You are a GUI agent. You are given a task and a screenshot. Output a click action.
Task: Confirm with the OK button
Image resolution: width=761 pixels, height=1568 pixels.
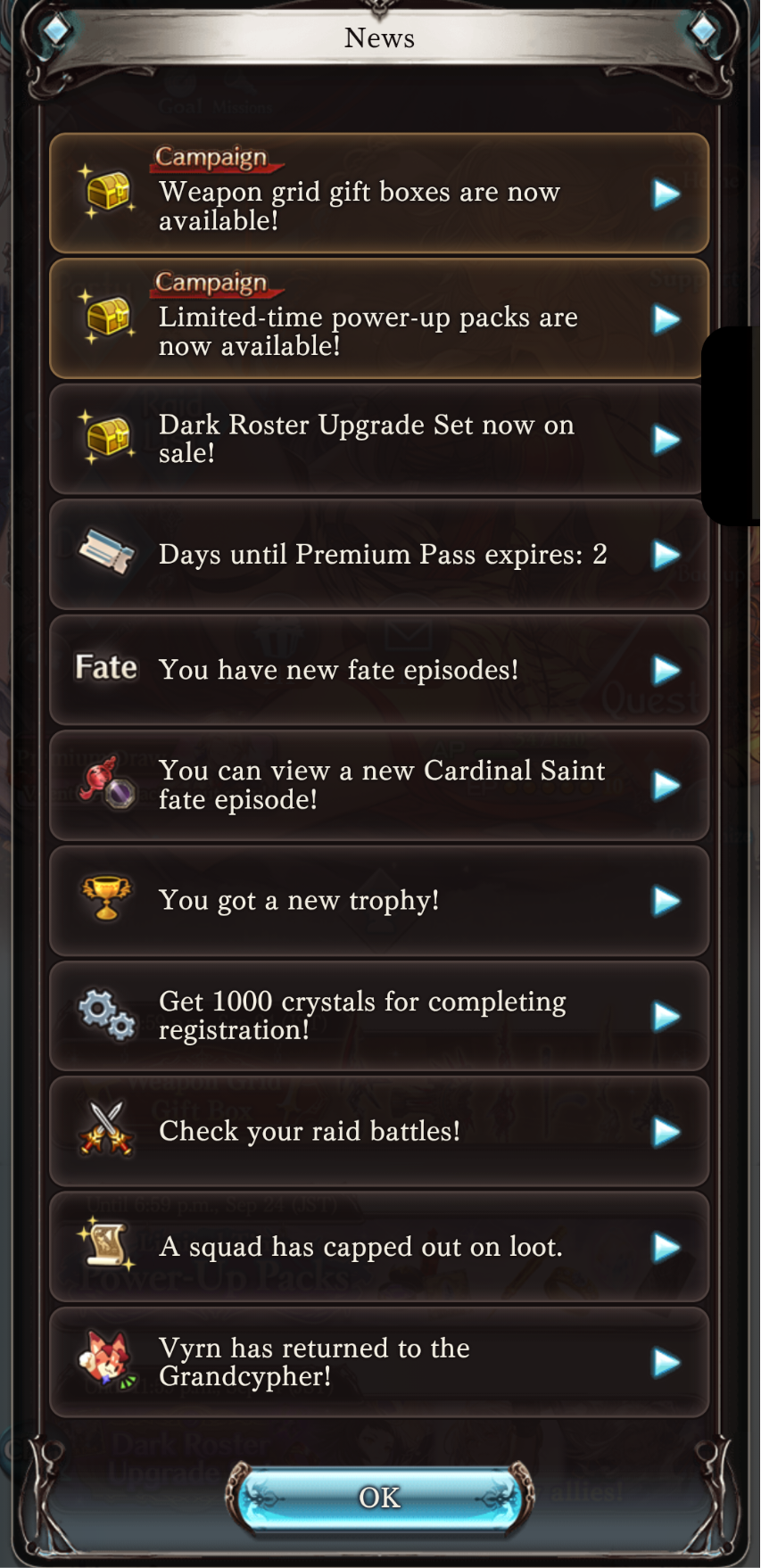pos(379,1498)
